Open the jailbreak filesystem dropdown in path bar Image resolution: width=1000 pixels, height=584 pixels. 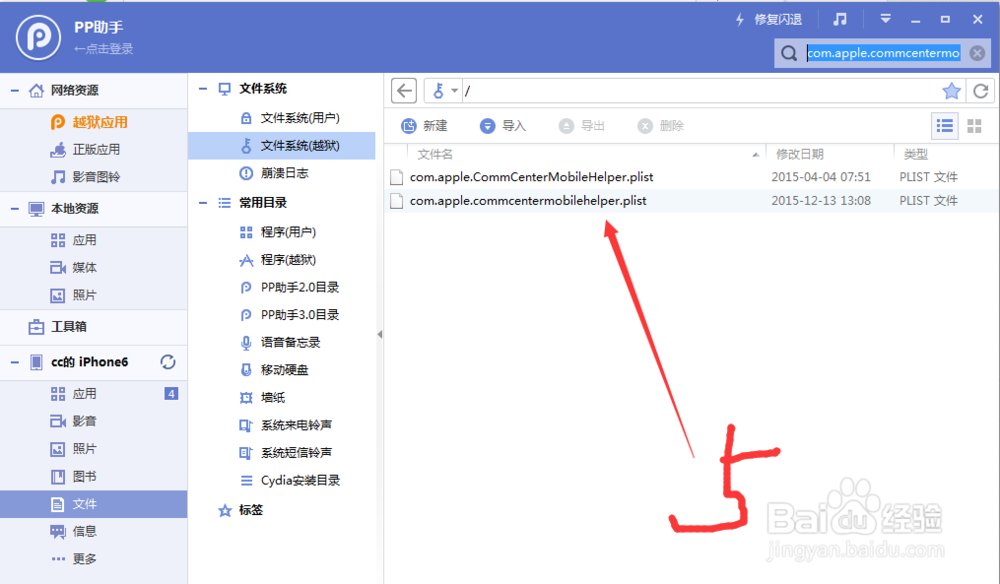click(x=445, y=91)
